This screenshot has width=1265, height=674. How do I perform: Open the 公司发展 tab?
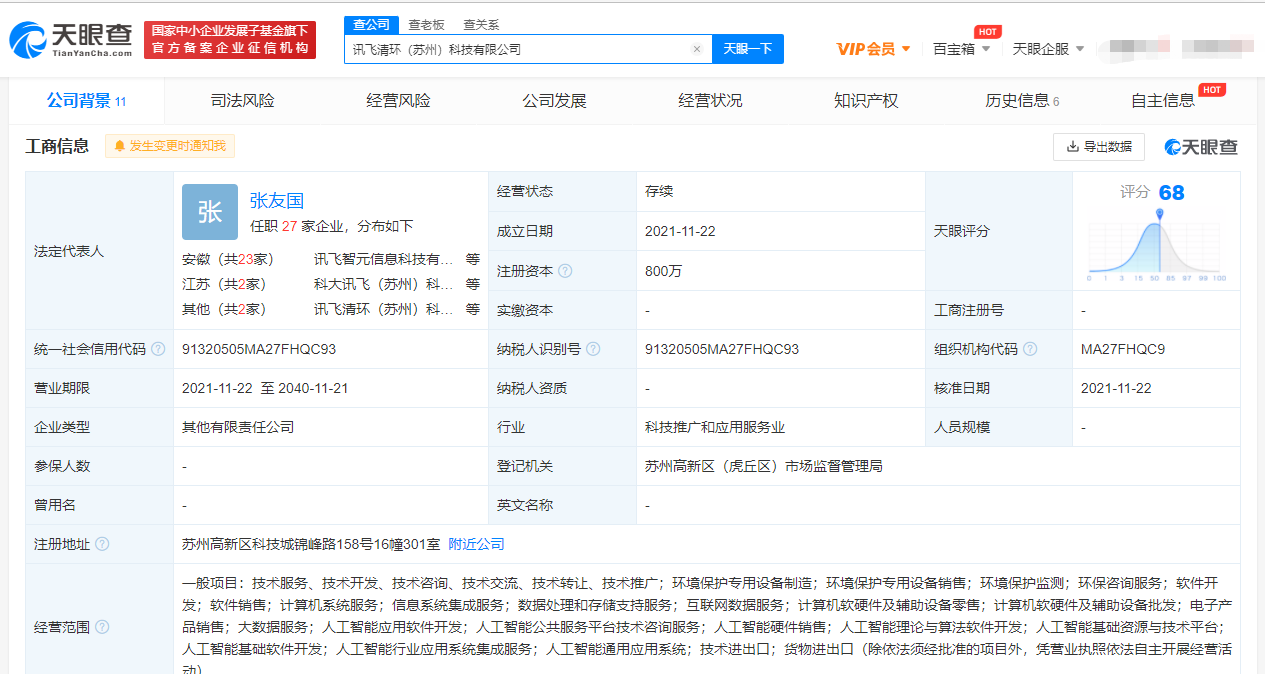tap(554, 100)
